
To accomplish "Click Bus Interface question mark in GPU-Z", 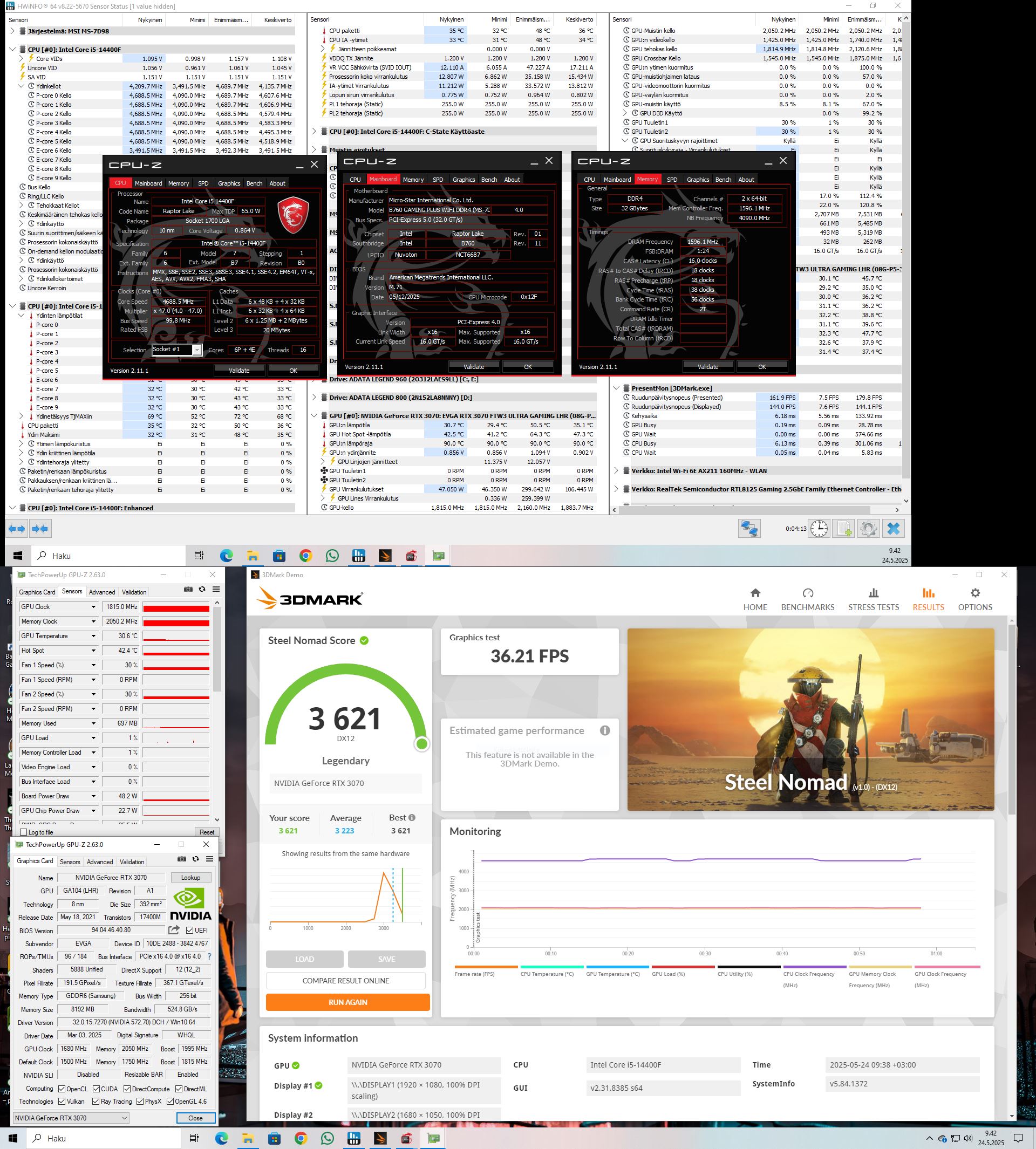I will pos(209,956).
